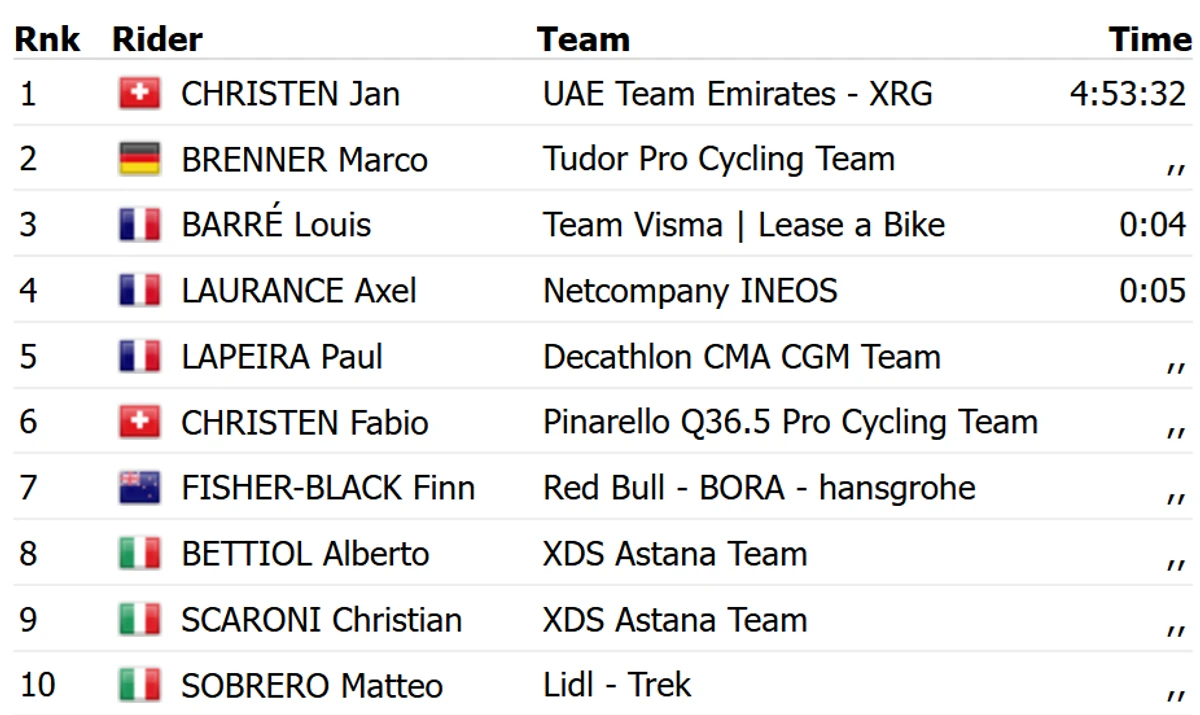Screen dimensions: 1200x715
Task: Click the French flag beside BARRÉ Louis
Action: pos(139,225)
